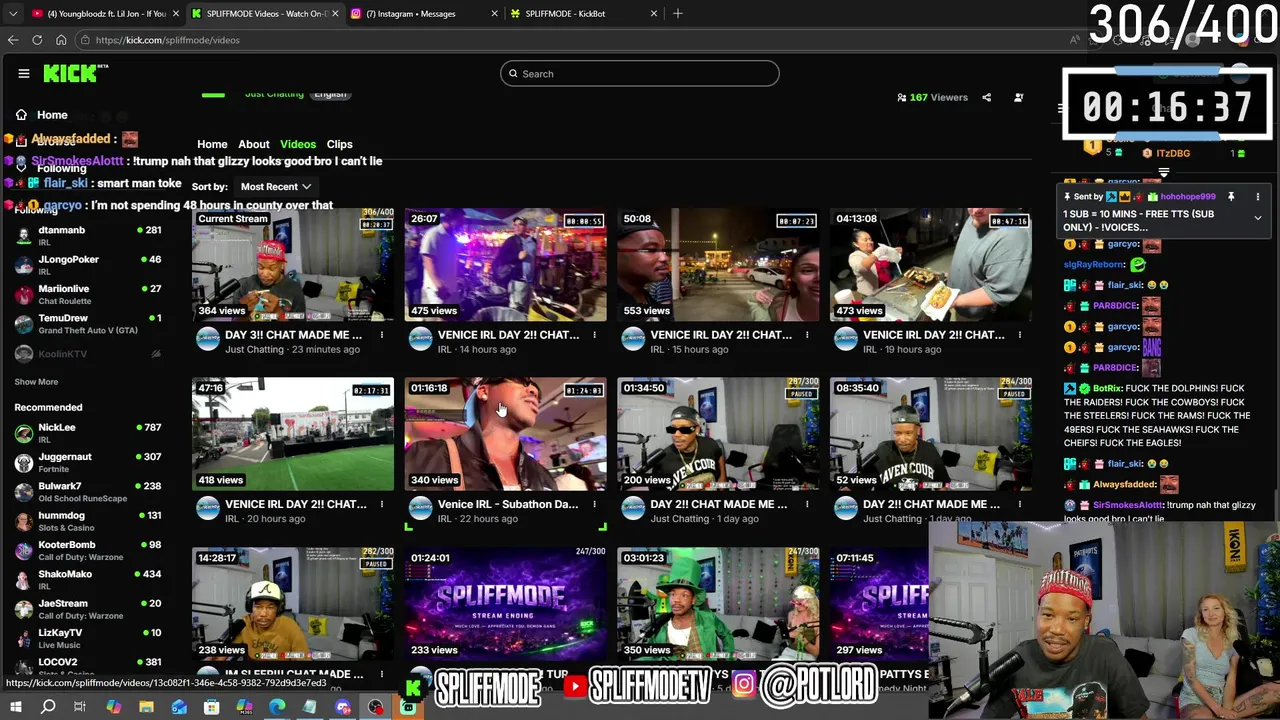Open File Explorer from the taskbar
This screenshot has width=1280, height=720.
click(146, 707)
